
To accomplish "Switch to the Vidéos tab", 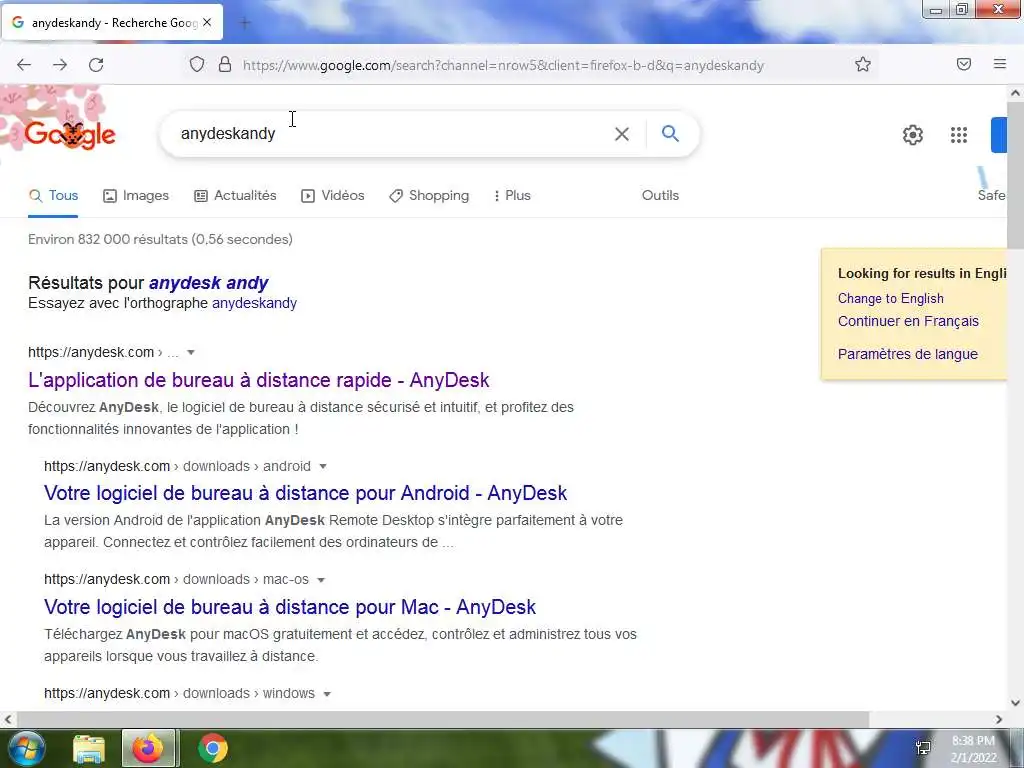I will pos(332,195).
